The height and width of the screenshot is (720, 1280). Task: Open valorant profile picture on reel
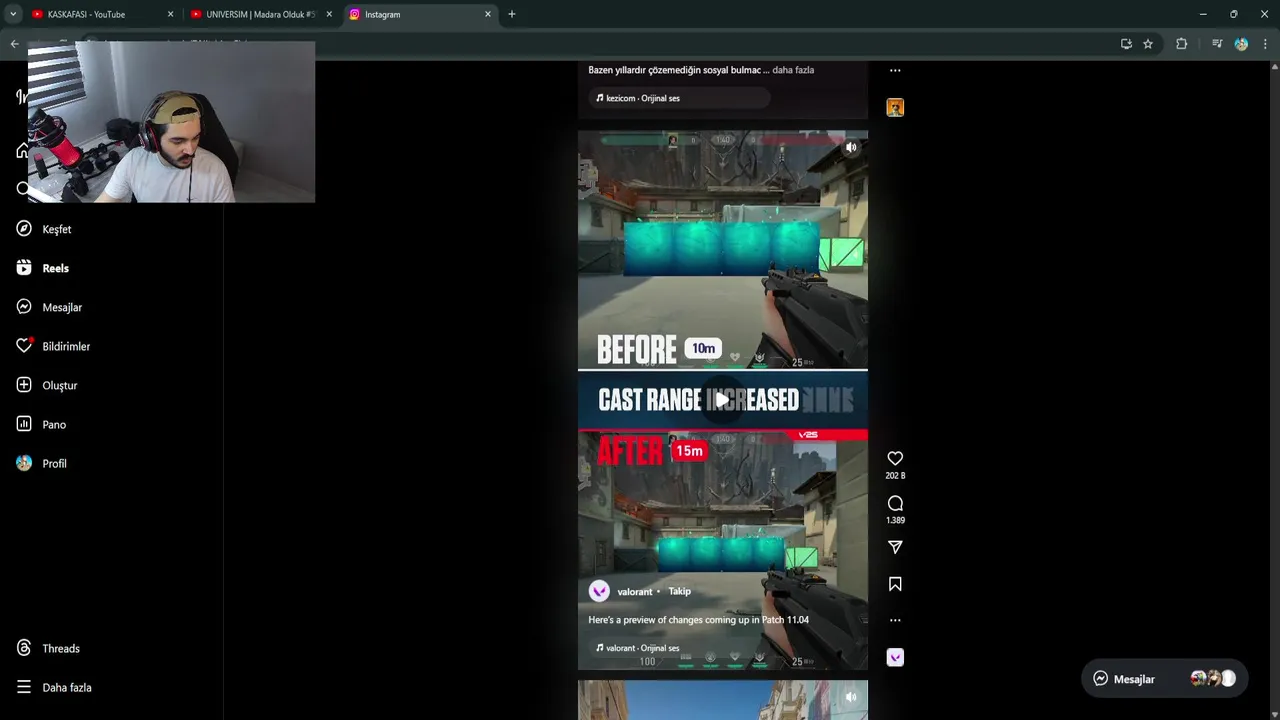tap(599, 591)
